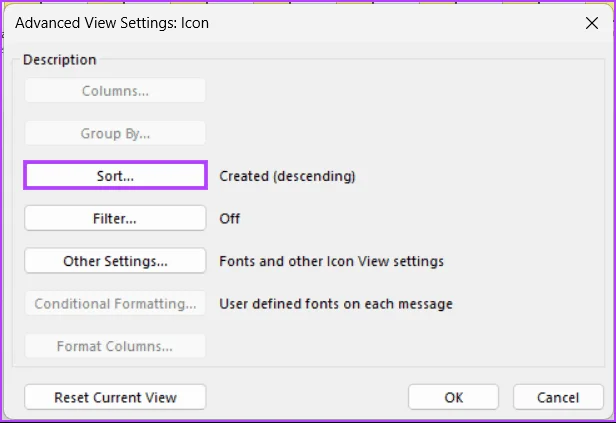Click the Reset Current View button
This screenshot has height=423, width=616.
pyautogui.click(x=115, y=397)
